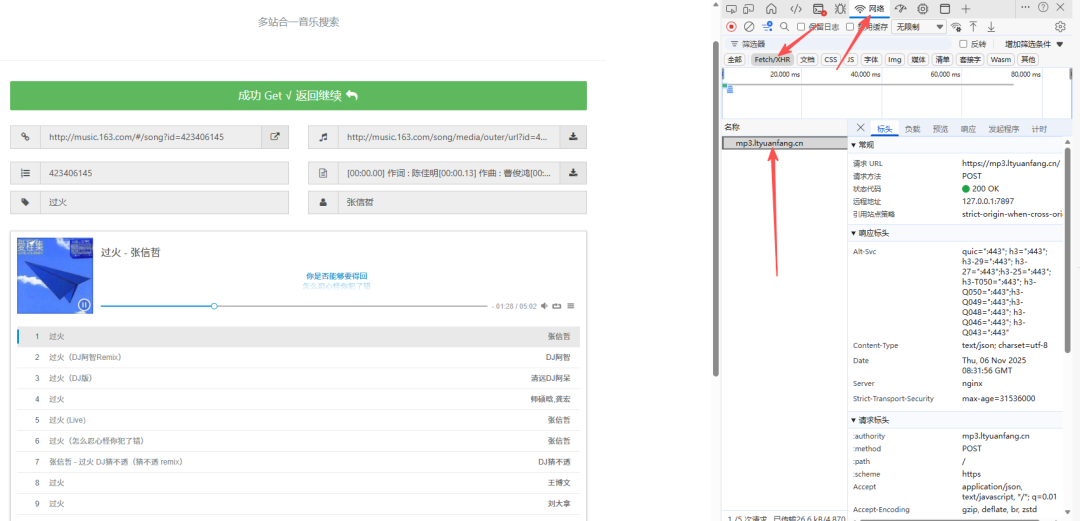Open network search magnifier

[x=785, y=27]
